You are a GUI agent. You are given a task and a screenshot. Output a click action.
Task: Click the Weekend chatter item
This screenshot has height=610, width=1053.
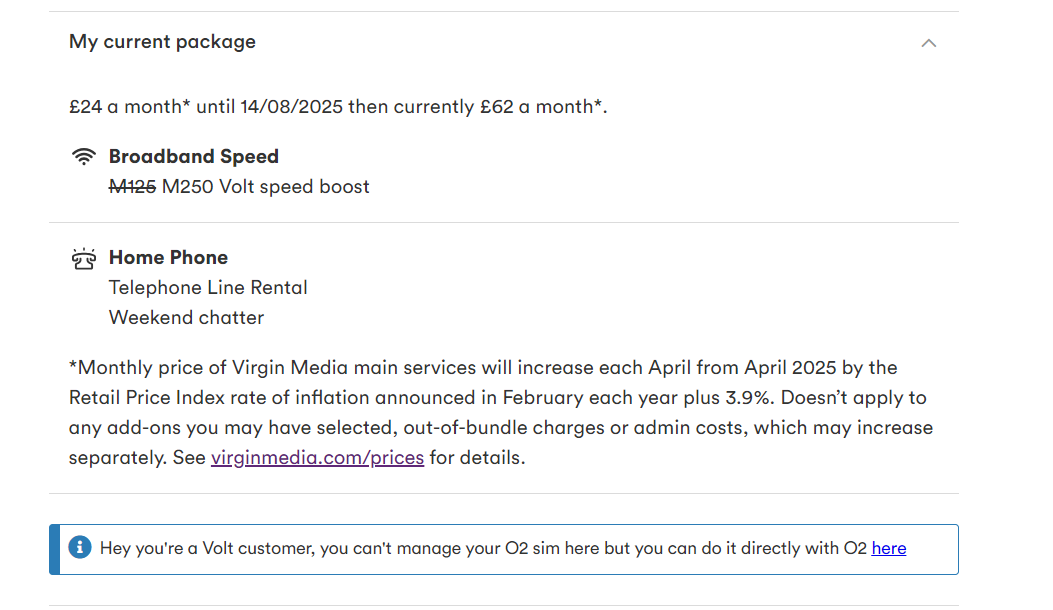[187, 318]
